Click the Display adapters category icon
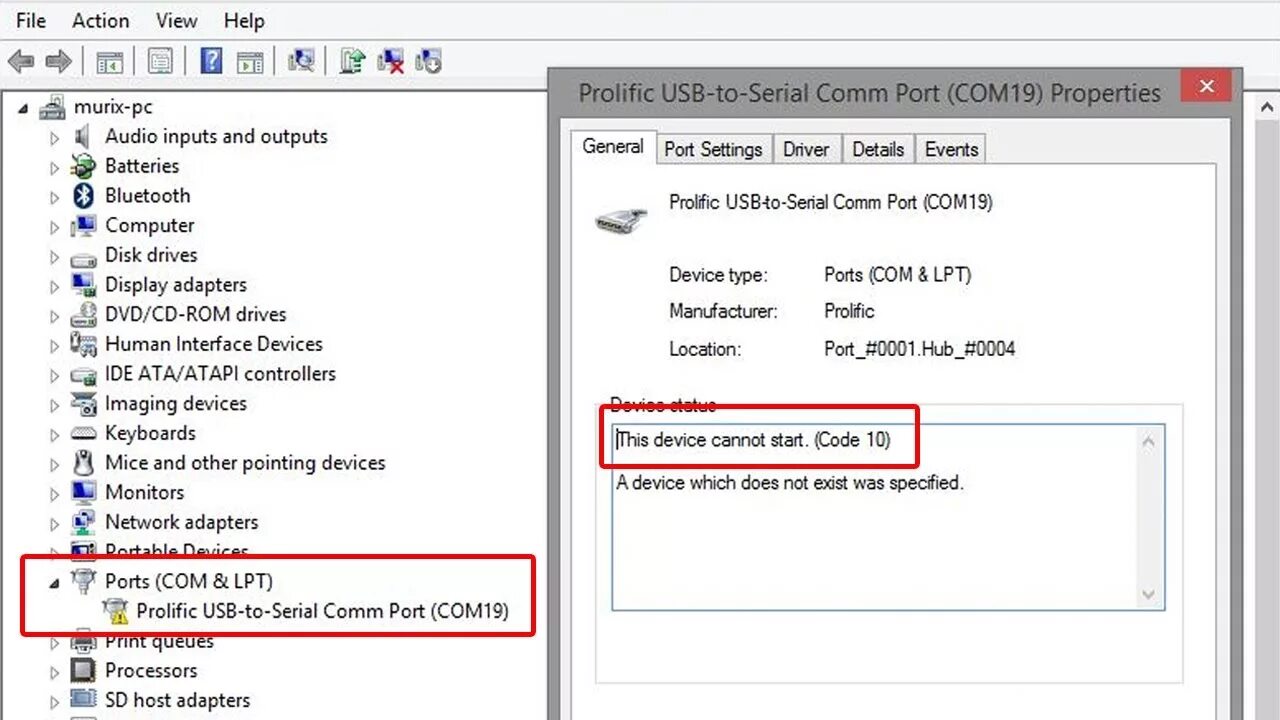The height and width of the screenshot is (720, 1280). tap(84, 285)
